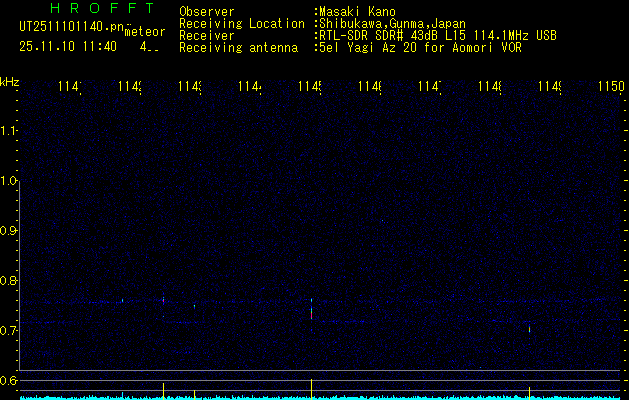The width and height of the screenshot is (629, 400).
Task: Click the word meteor in header
Action: point(145,32)
